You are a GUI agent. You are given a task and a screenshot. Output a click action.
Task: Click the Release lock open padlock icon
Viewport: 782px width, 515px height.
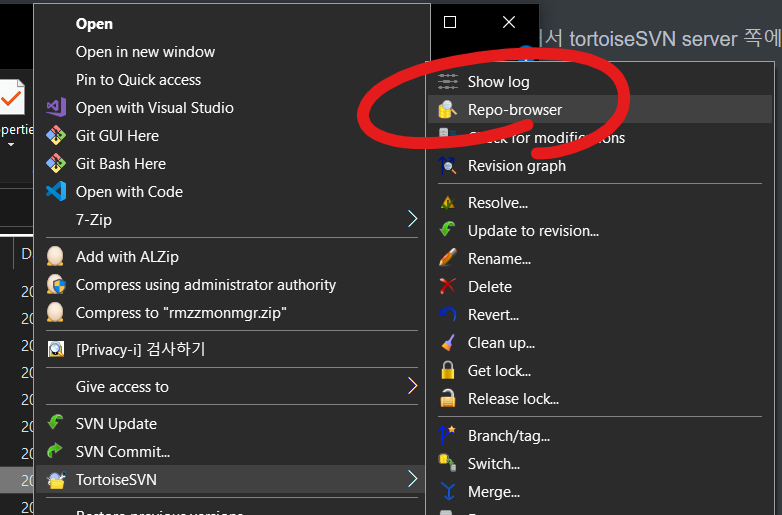tap(447, 398)
